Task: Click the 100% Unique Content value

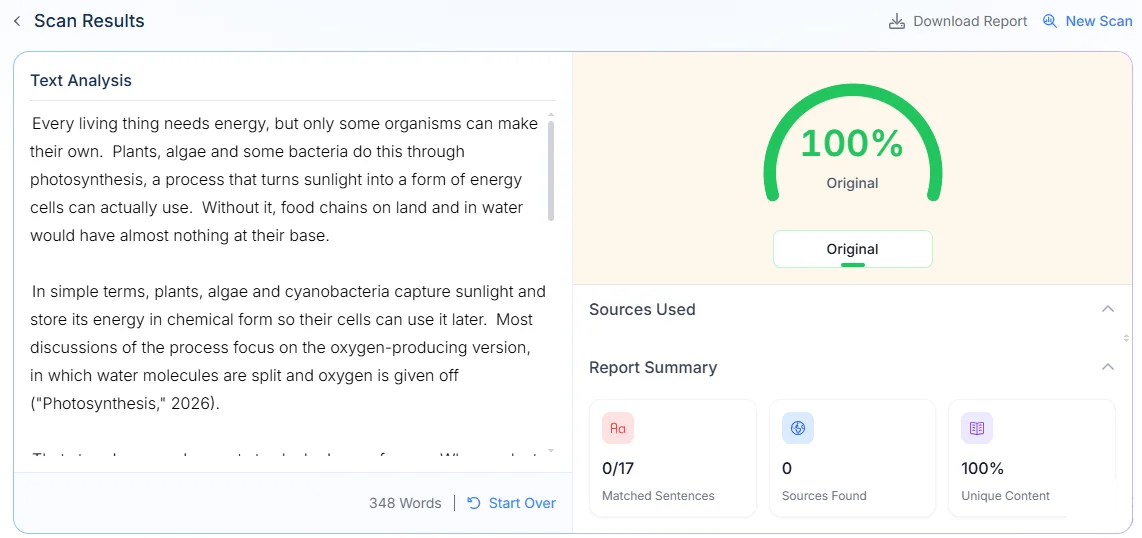Action: (982, 468)
